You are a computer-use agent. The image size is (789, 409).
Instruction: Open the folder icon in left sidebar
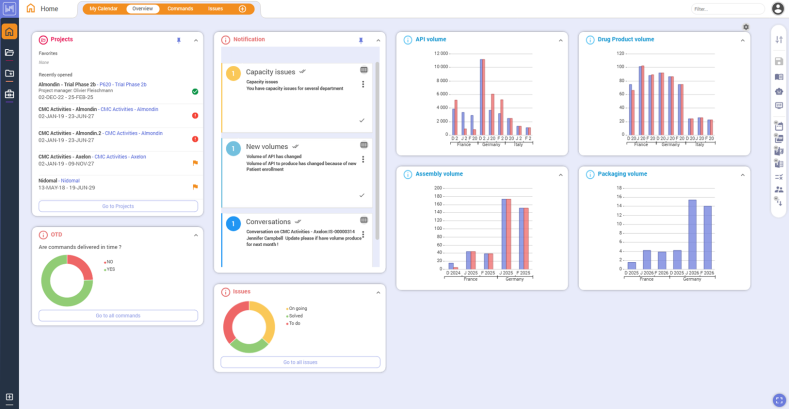pyautogui.click(x=9, y=52)
